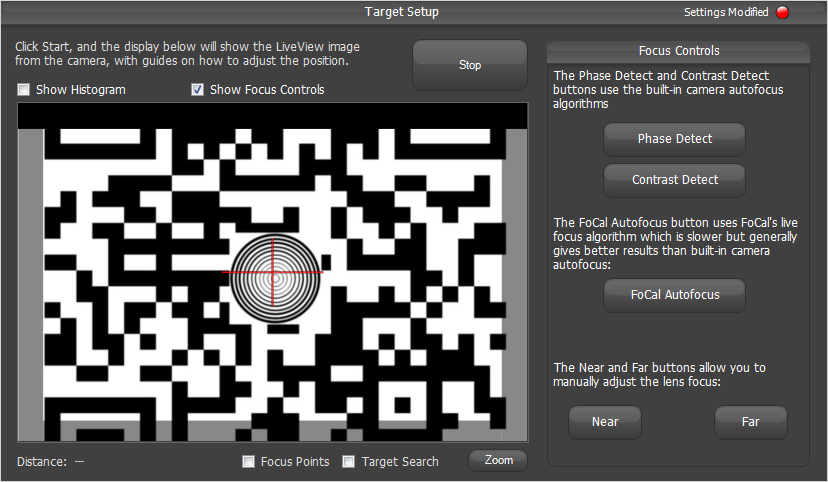Run Phase Detect autofocus
The image size is (828, 482).
pyautogui.click(x=674, y=139)
